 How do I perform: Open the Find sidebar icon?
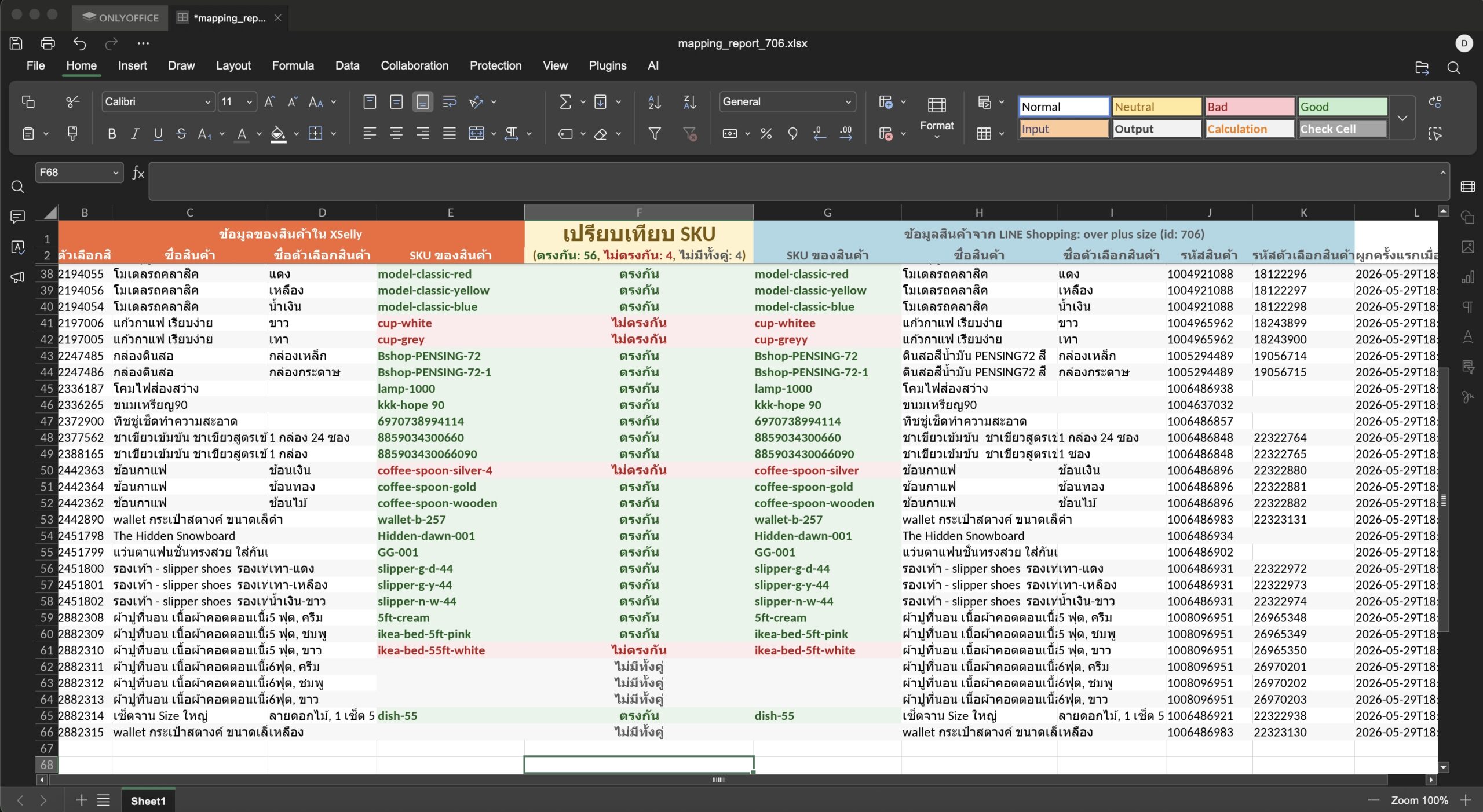point(17,187)
